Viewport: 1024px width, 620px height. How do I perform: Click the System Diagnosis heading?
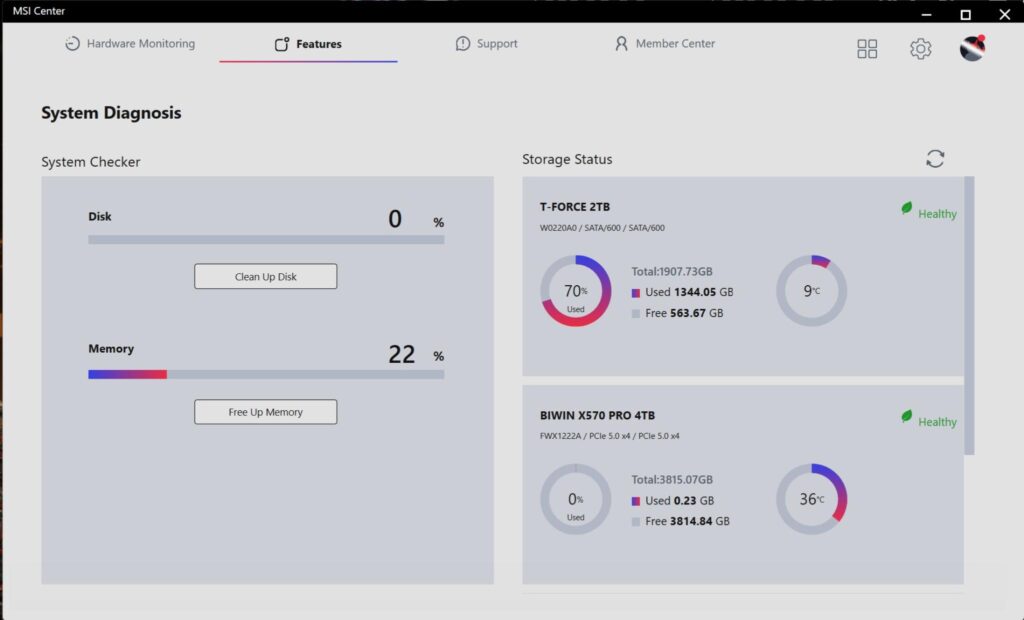[111, 113]
